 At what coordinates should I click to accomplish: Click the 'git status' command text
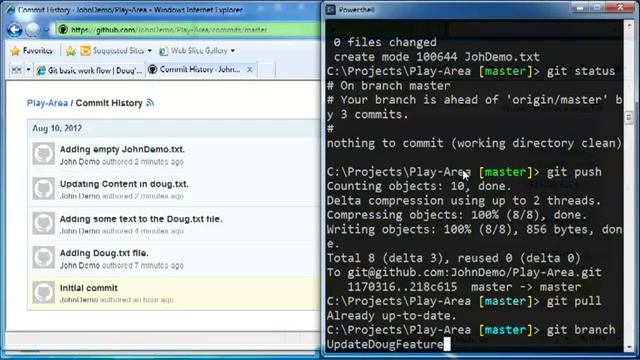click(581, 71)
